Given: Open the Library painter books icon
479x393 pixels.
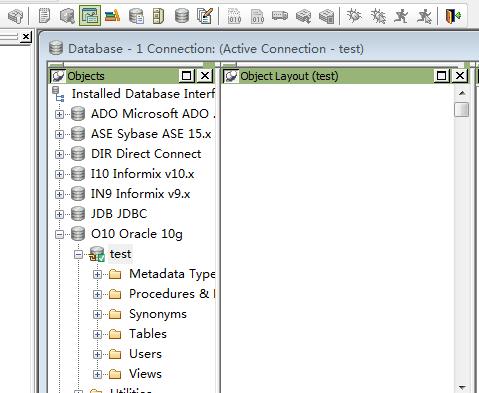Looking at the screenshot, I should 112,16.
